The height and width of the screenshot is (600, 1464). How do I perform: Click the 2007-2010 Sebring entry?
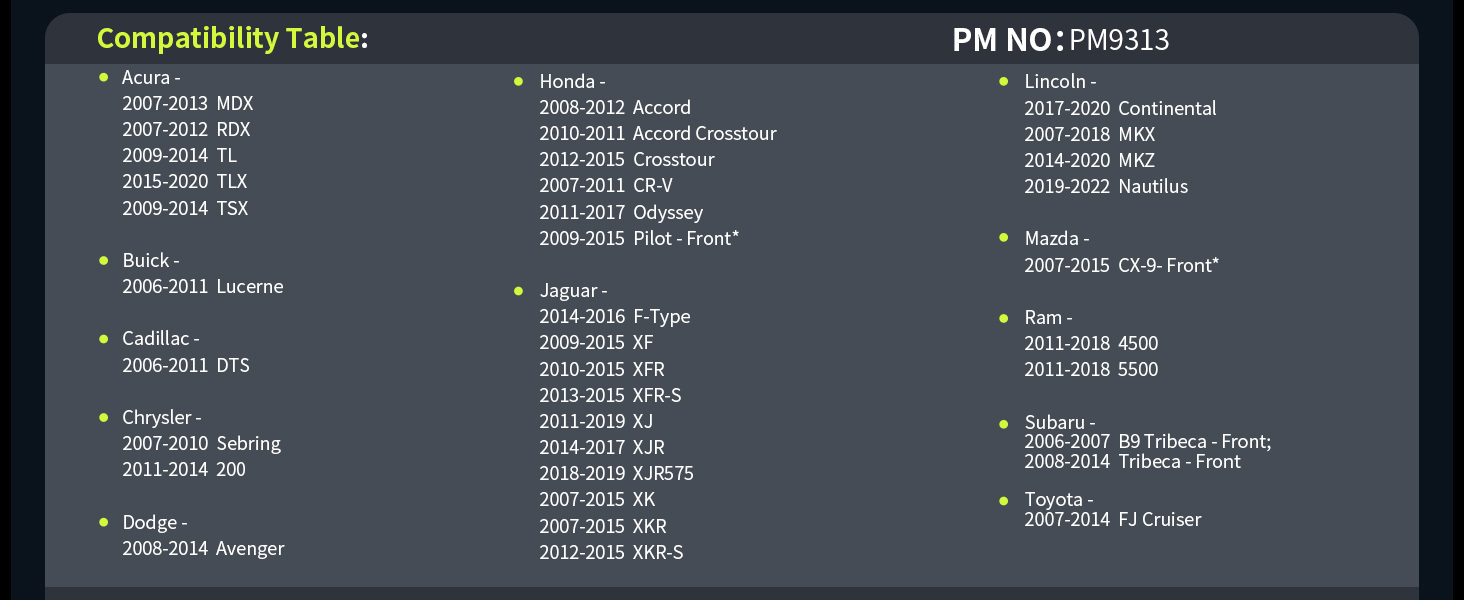click(201, 444)
